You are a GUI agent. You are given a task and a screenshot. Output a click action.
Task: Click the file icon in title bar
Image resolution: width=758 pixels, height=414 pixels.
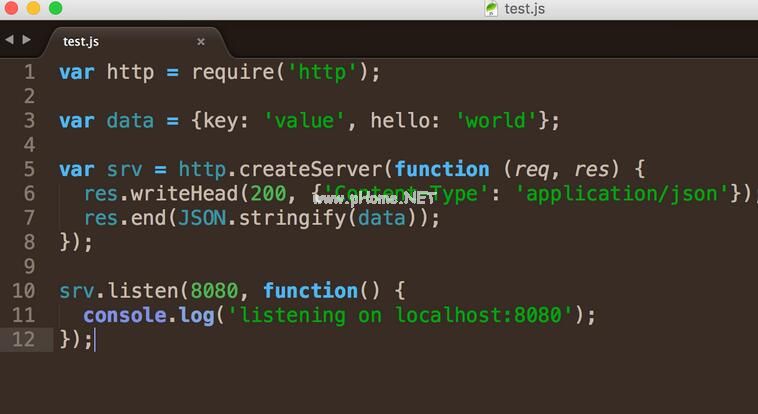coord(491,9)
